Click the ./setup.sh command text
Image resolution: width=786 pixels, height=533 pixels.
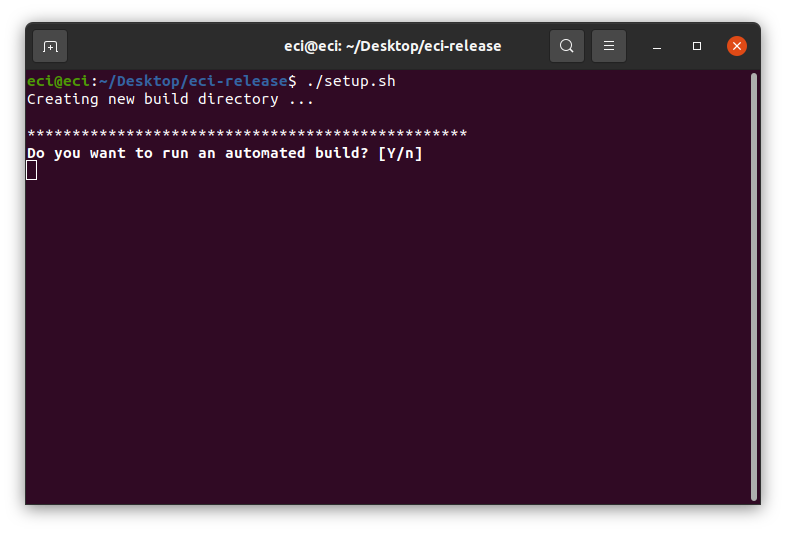351,81
